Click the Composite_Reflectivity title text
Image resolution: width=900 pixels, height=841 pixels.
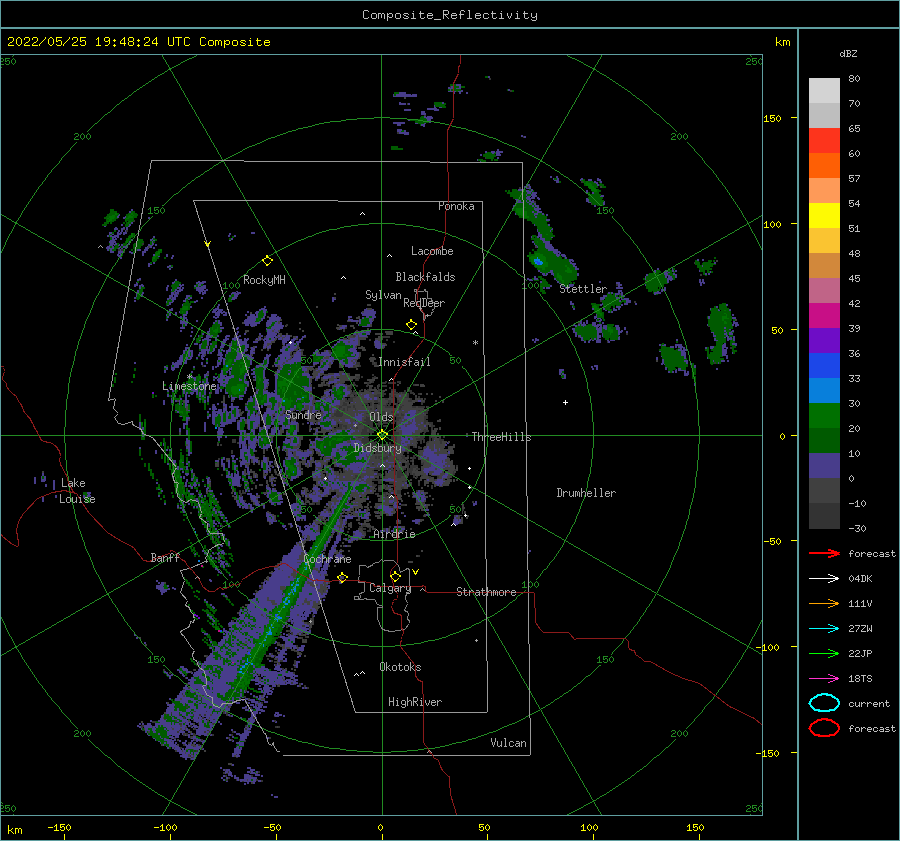[x=449, y=15]
